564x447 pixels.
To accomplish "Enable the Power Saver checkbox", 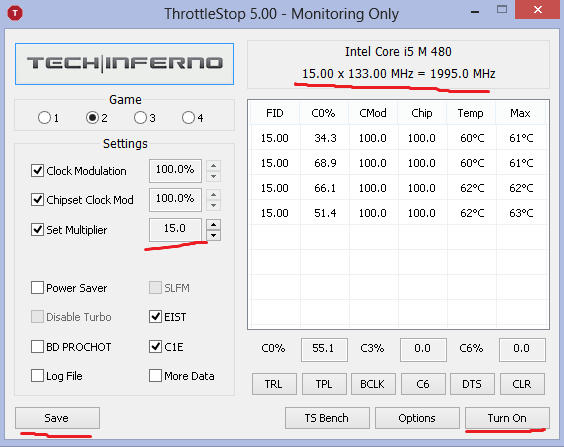I will tap(37, 288).
